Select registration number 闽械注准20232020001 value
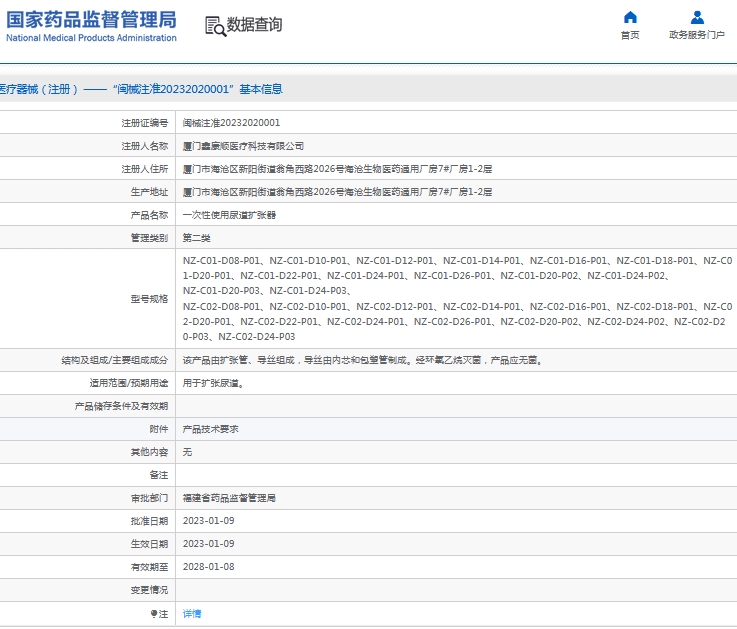The width and height of the screenshot is (737, 629). pos(231,123)
